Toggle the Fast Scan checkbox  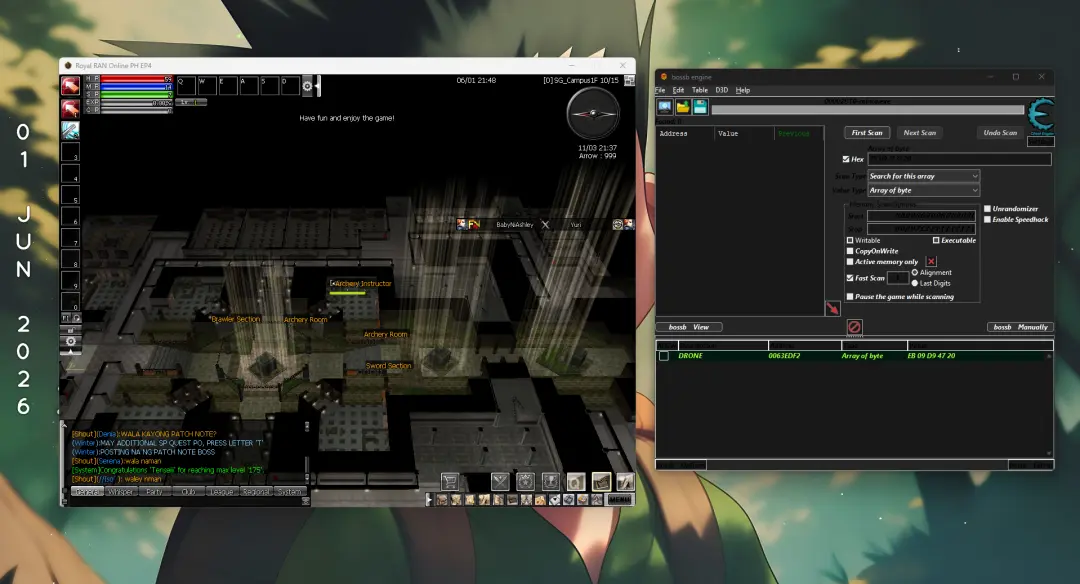click(x=850, y=278)
